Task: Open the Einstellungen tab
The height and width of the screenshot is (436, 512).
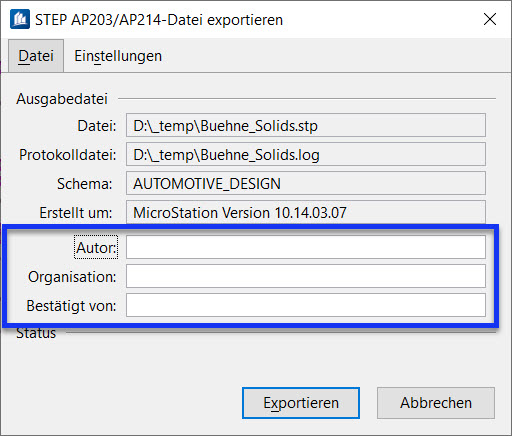Action: 118,56
